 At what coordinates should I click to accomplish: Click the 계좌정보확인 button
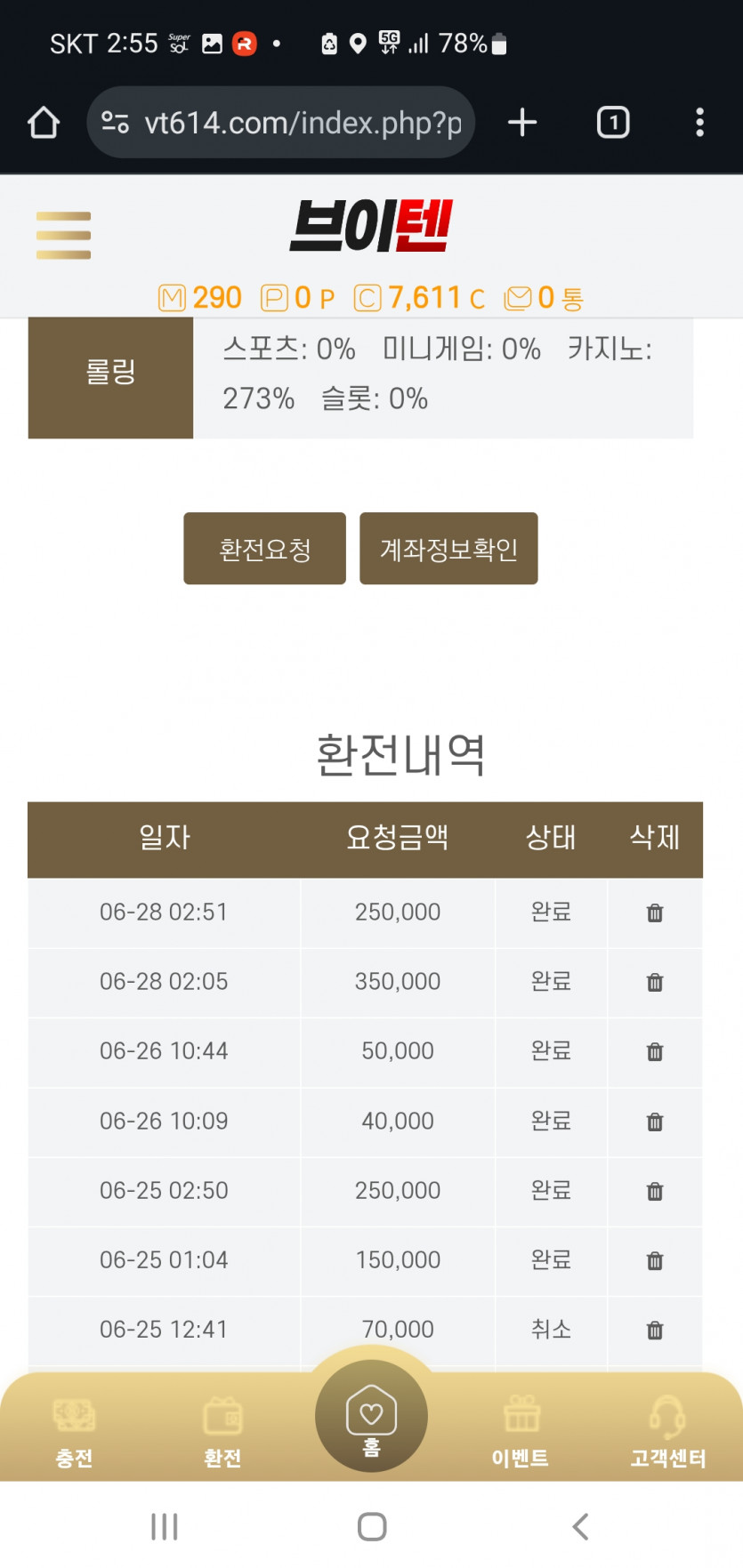coord(448,549)
